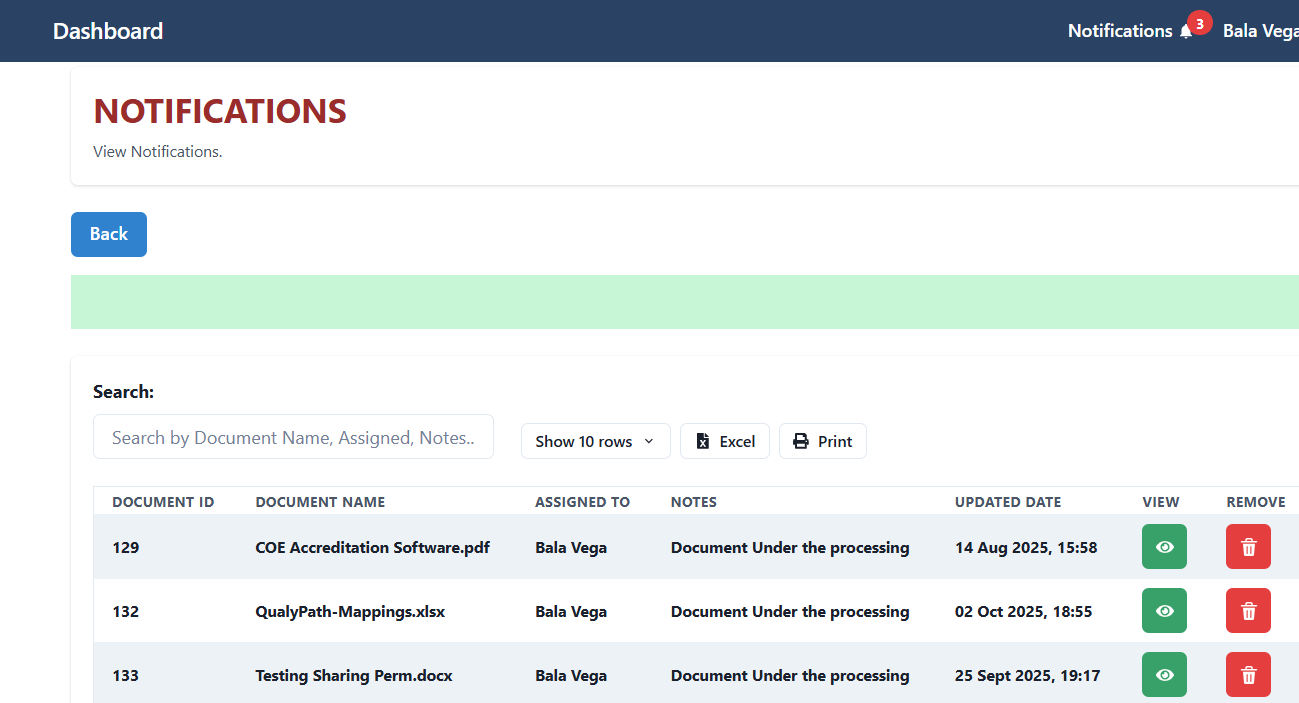Open the notifications bell icon

pos(1186,32)
